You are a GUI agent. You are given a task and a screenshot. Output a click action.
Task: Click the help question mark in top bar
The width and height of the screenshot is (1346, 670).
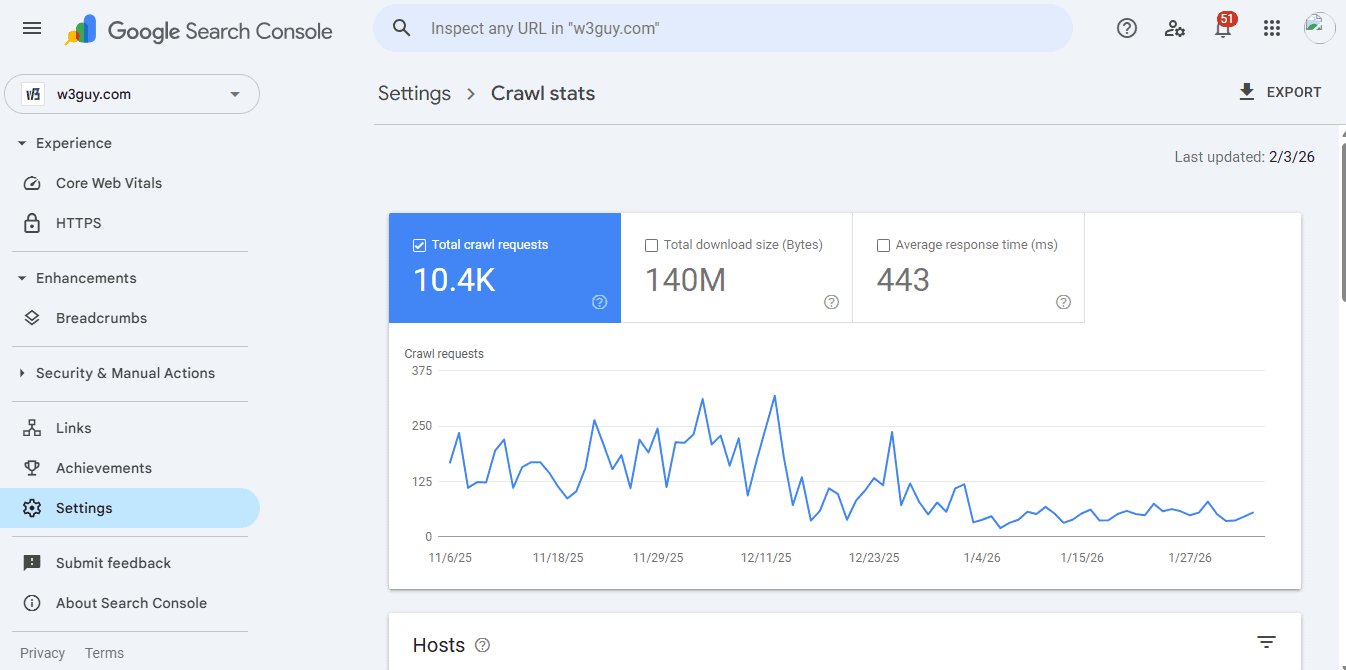[1126, 28]
